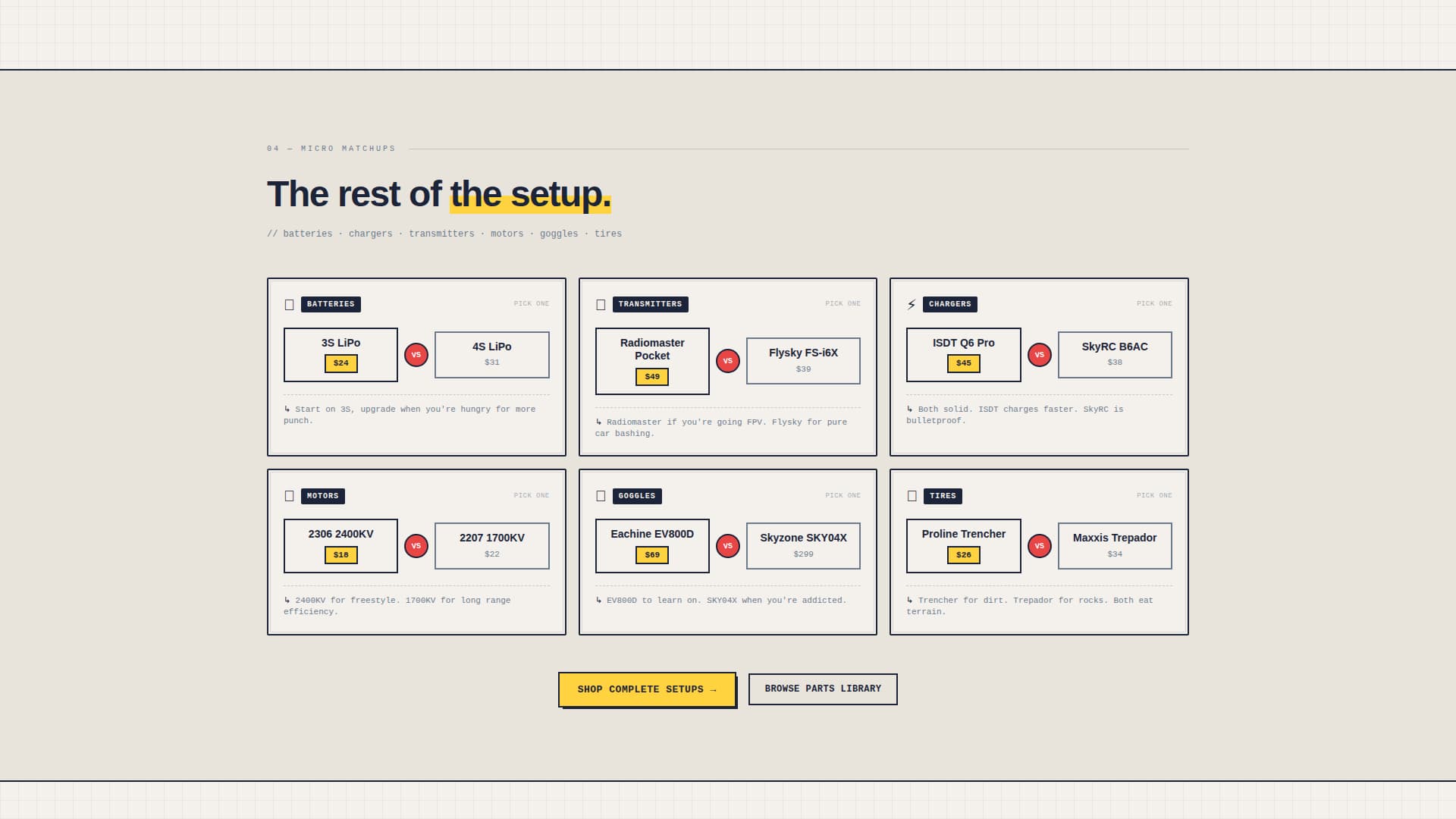Click the $69 price tag on Eachine EV800D
Viewport: 1456px width, 819px height.
(652, 555)
